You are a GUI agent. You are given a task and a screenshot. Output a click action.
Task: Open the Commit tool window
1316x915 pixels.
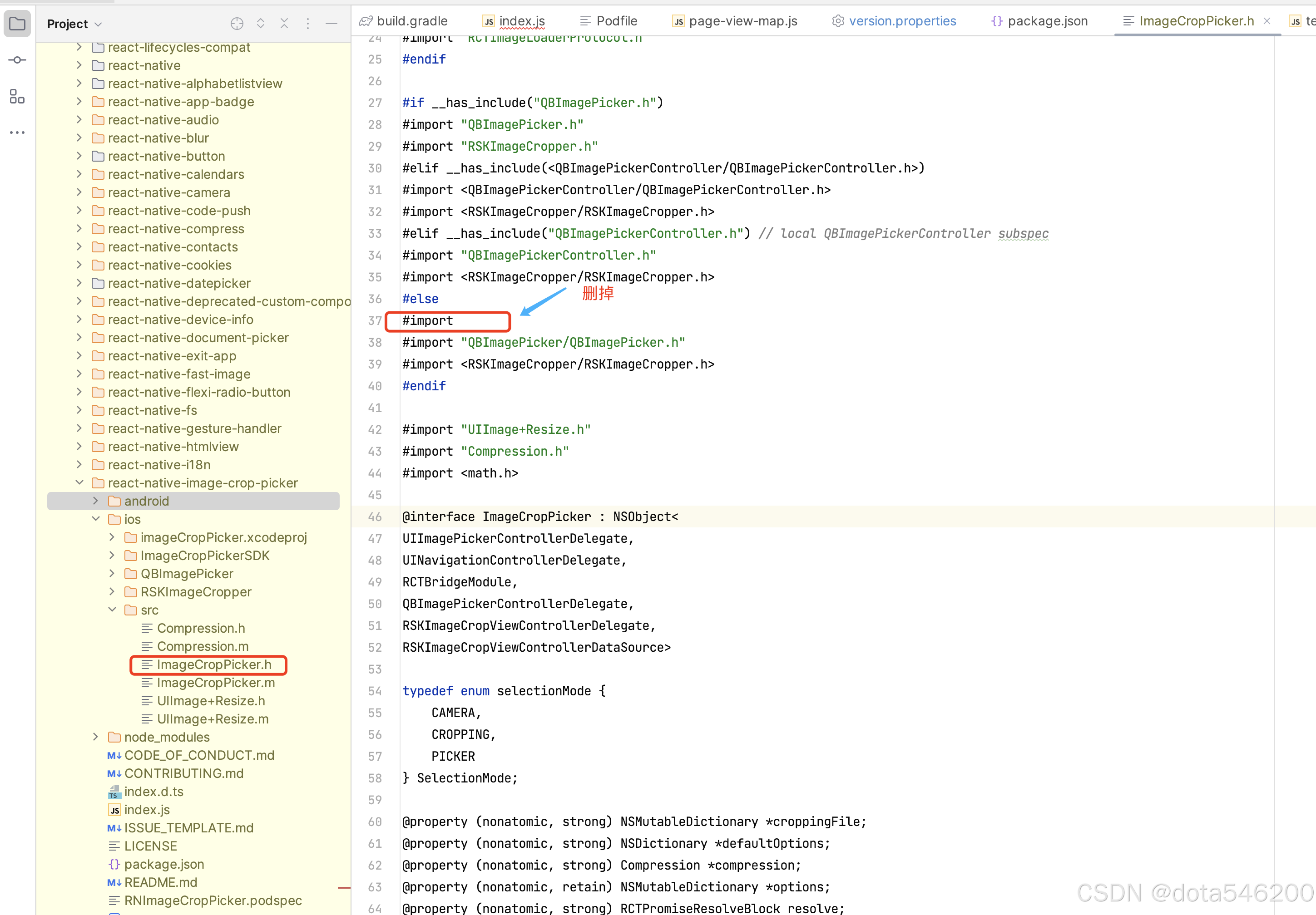tap(17, 59)
